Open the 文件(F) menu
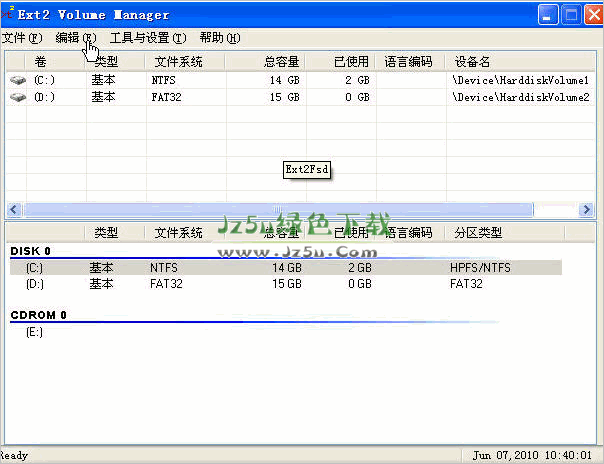604x464 pixels. [x=22, y=38]
